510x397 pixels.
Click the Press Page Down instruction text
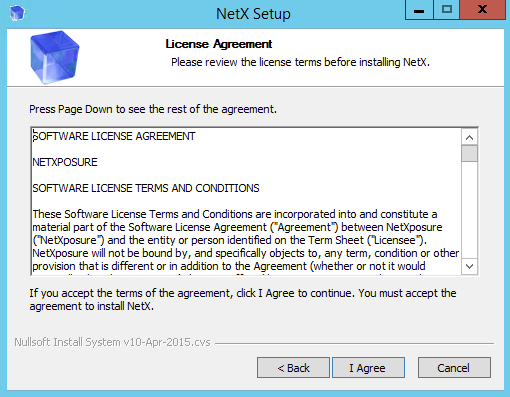tap(153, 109)
